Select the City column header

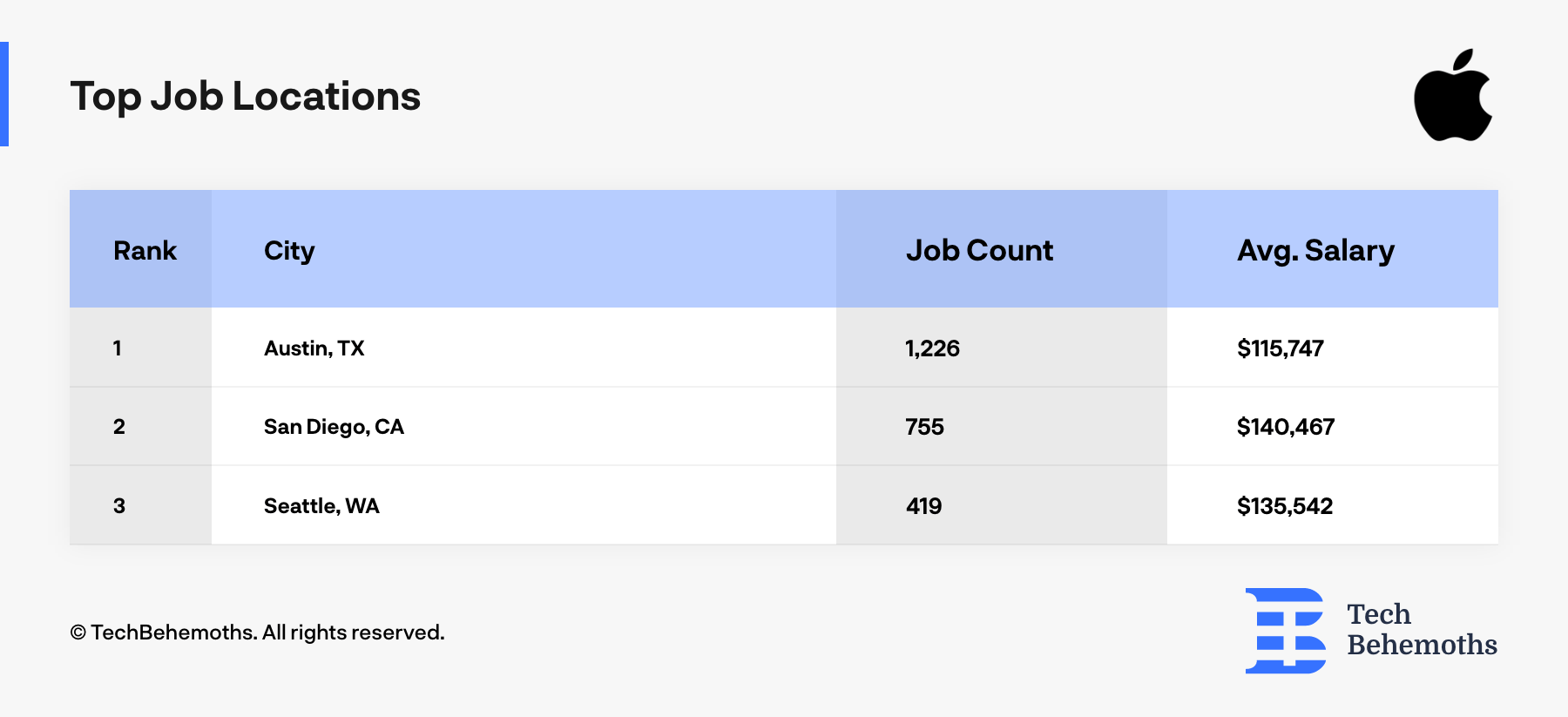click(289, 251)
